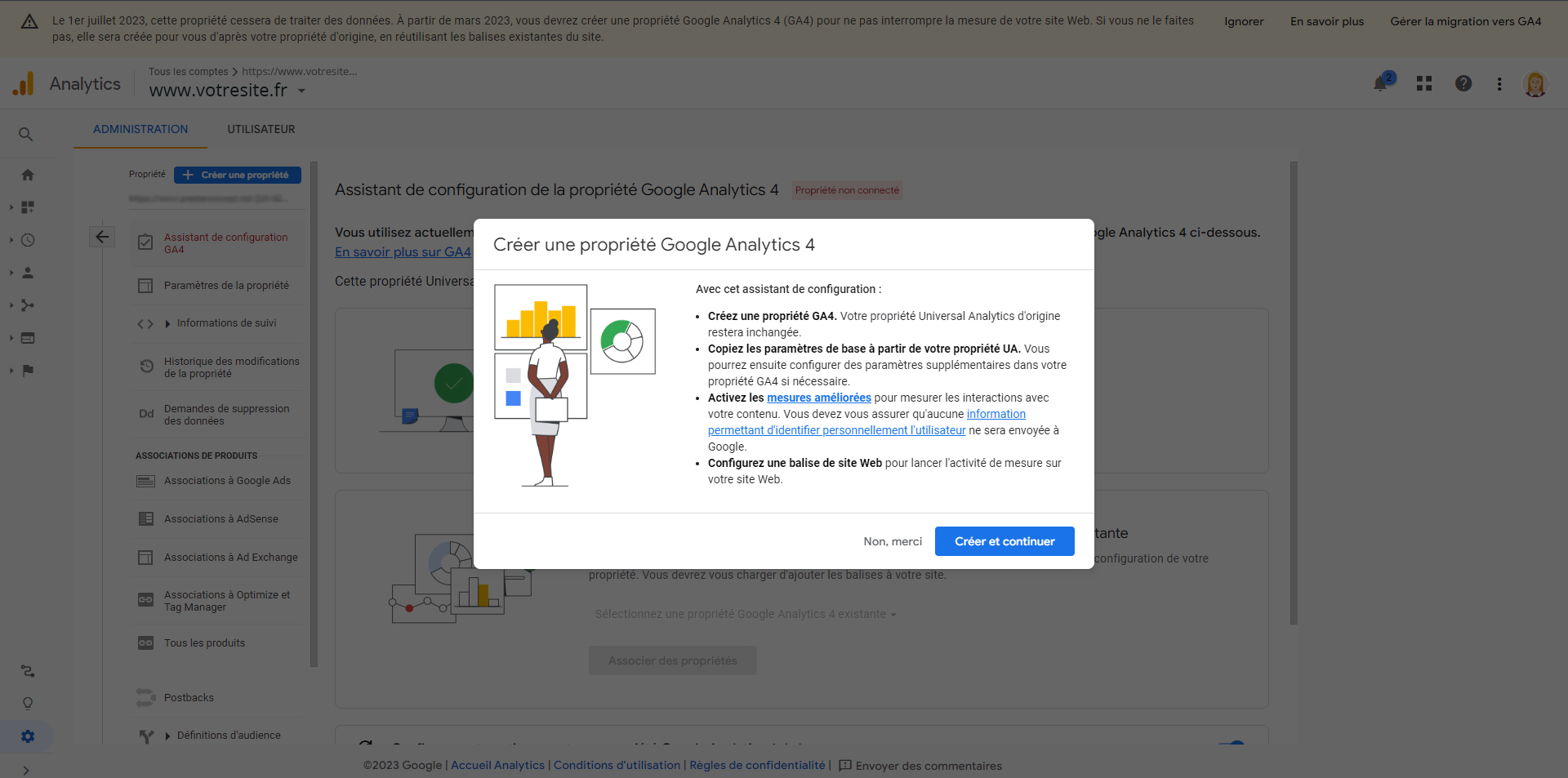Open Règles de confidentialité footer link
Screen dimensions: 1568x778
pyautogui.click(x=757, y=765)
